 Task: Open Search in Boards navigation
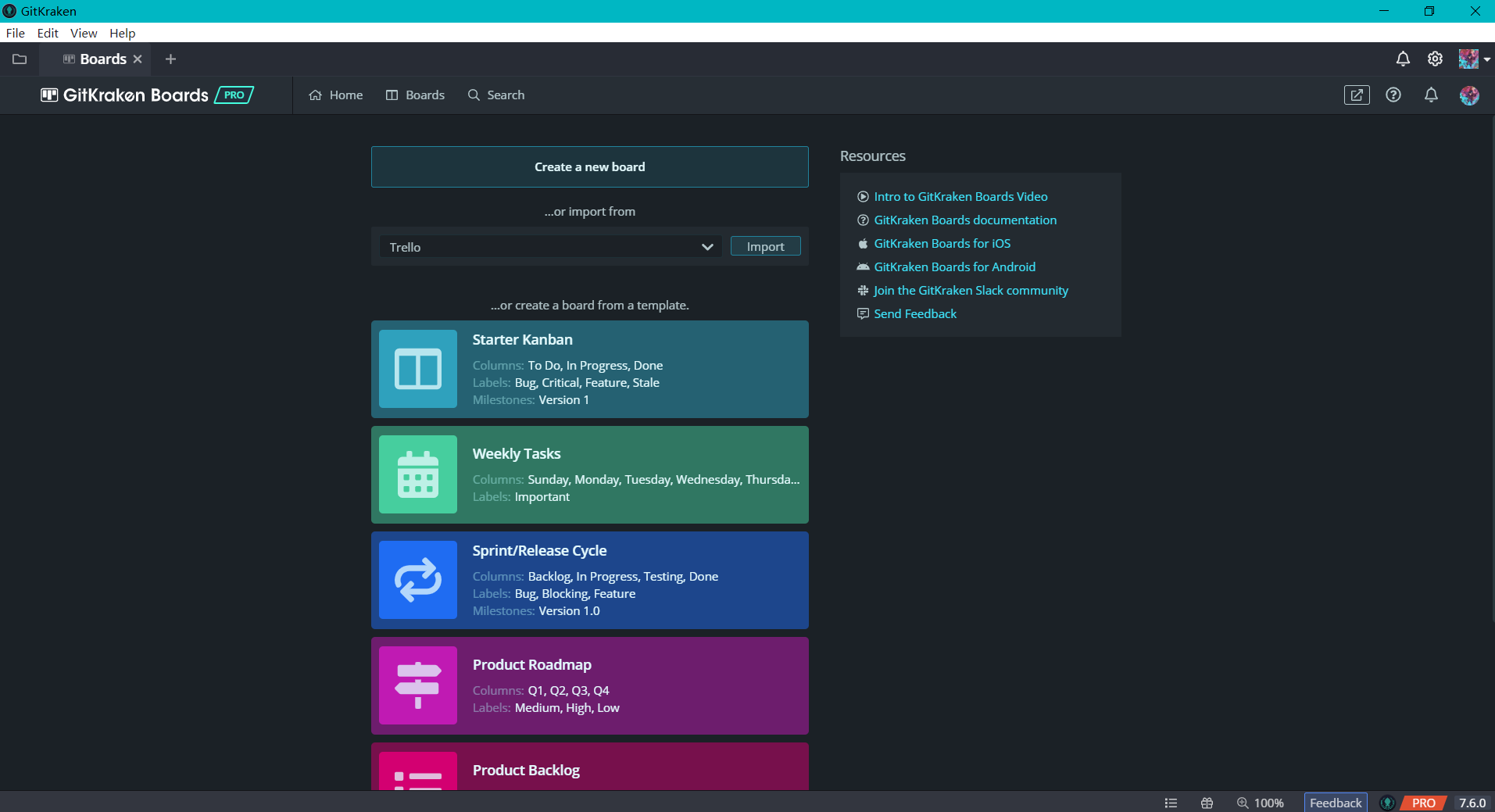point(496,95)
